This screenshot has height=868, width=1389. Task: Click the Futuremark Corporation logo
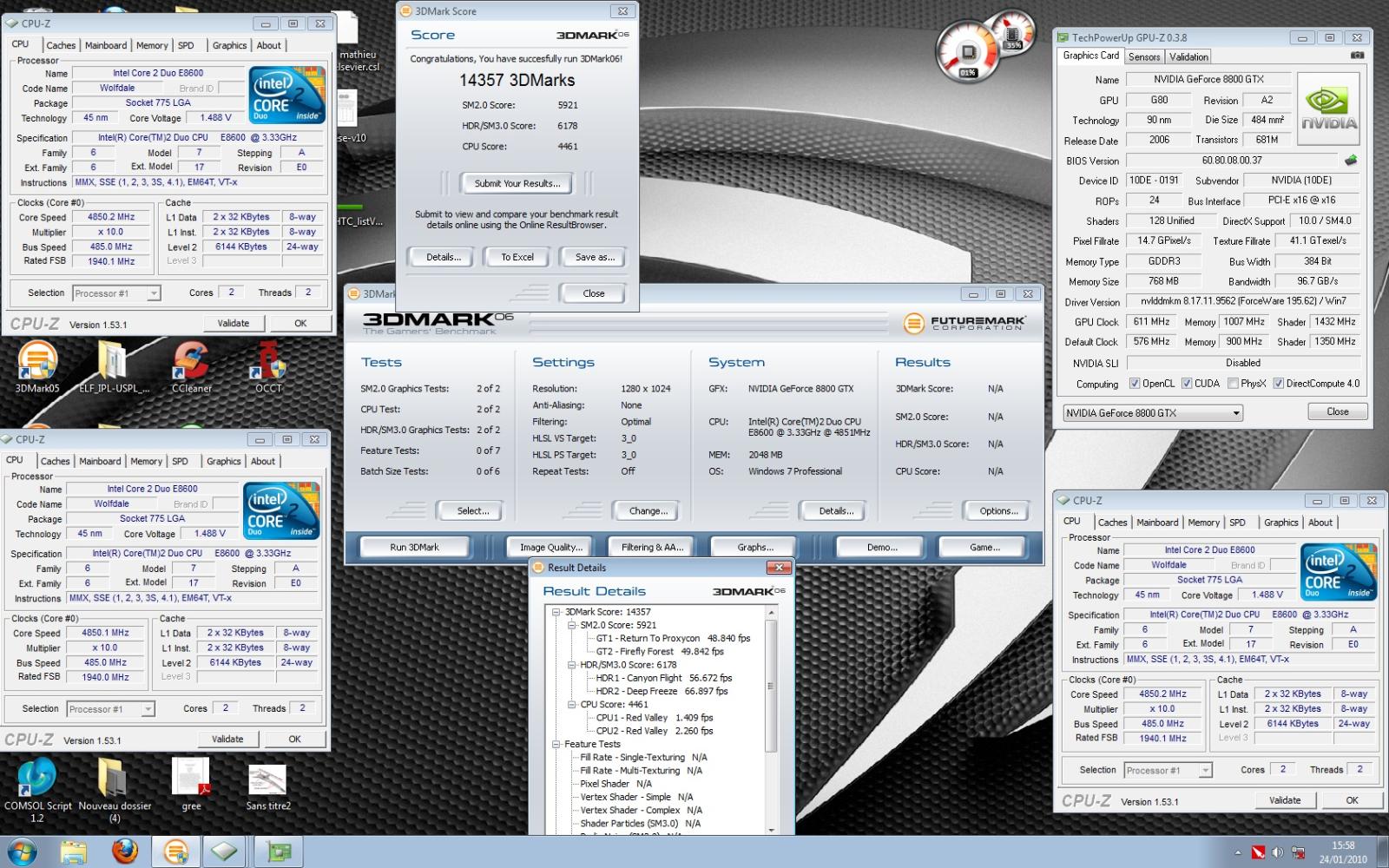tap(964, 323)
